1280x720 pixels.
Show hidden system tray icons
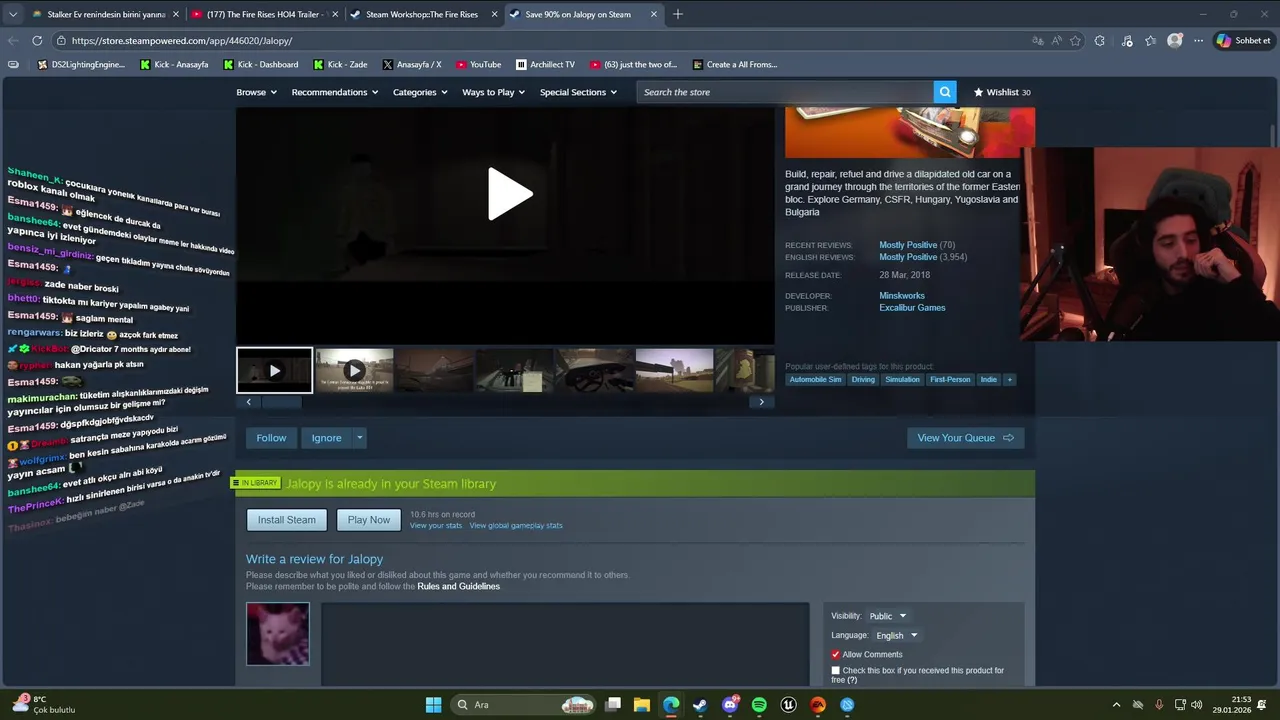[1116, 705]
